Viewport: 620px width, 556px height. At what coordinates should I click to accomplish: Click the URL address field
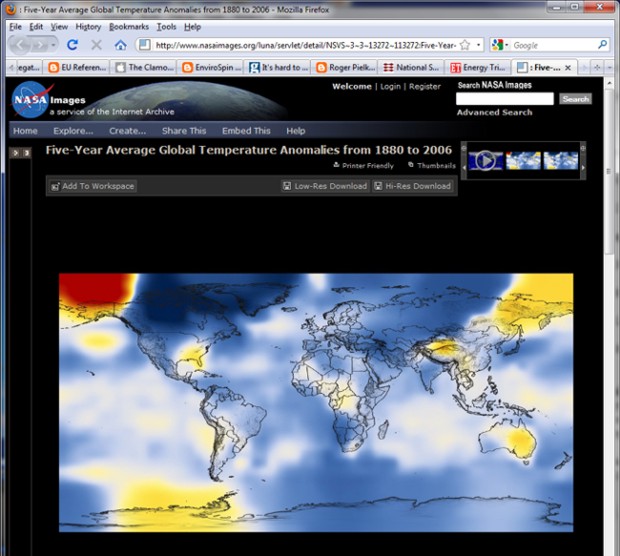[x=305, y=45]
